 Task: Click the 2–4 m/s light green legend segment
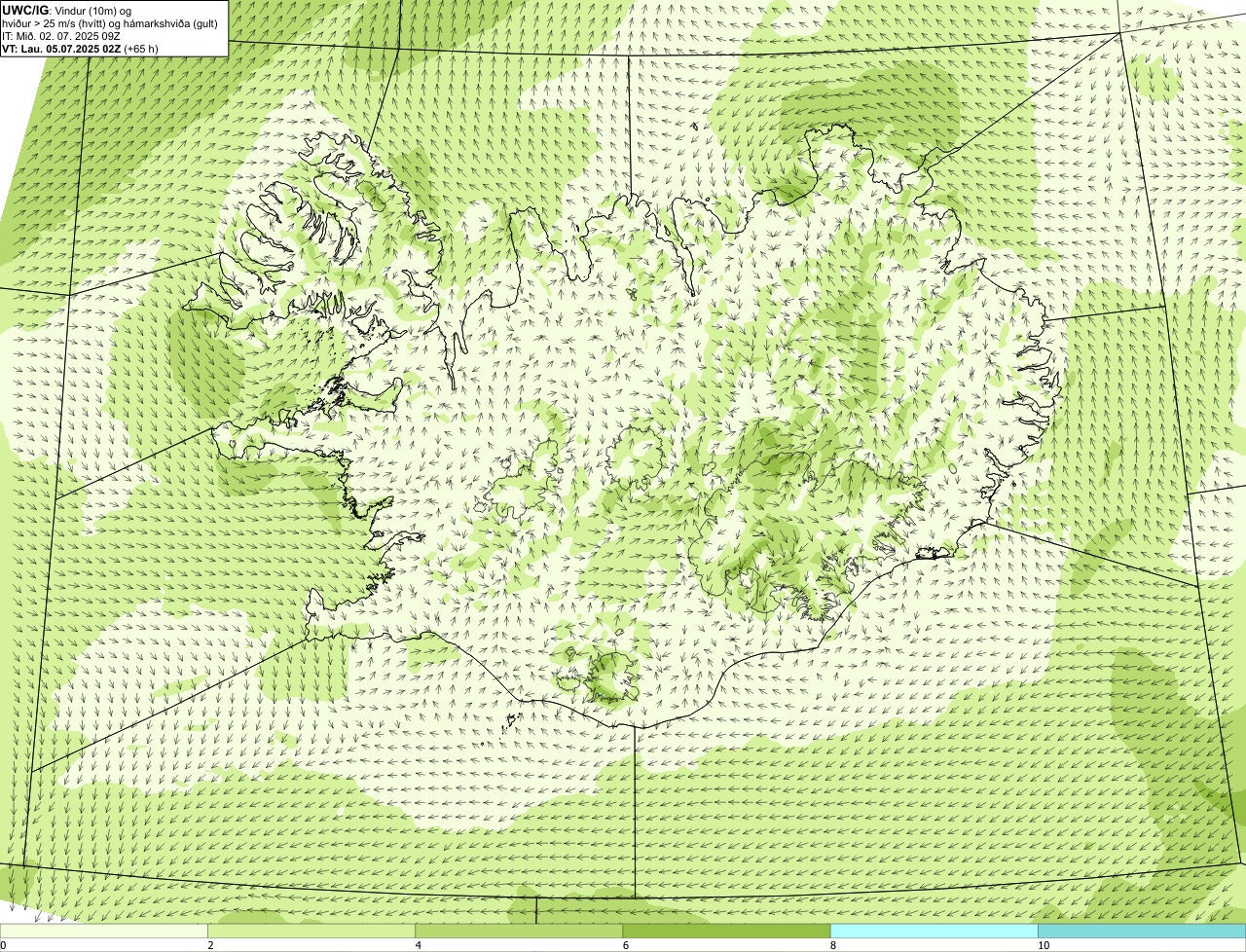pos(311,932)
